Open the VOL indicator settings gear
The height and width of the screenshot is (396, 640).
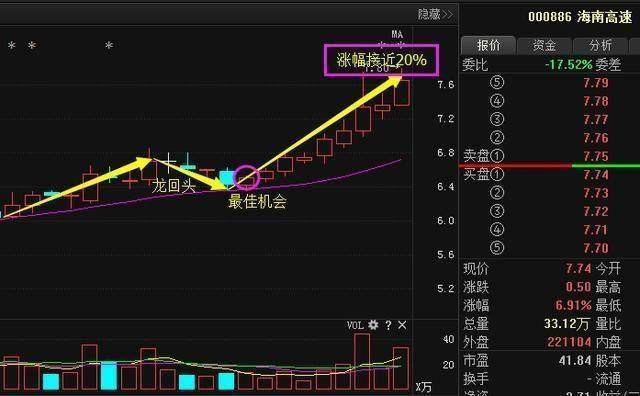pyautogui.click(x=373, y=325)
